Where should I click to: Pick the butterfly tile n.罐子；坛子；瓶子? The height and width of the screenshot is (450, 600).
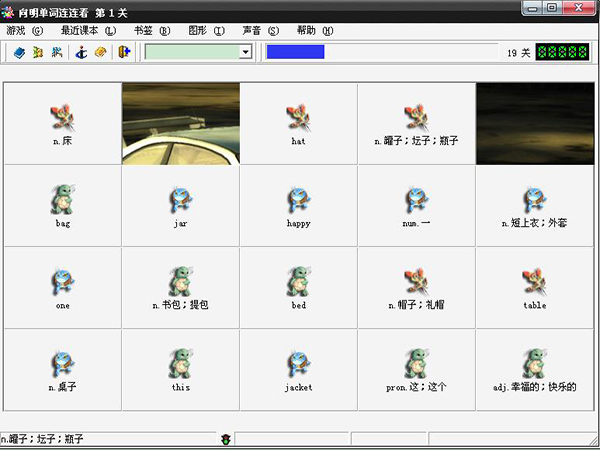pos(416,124)
